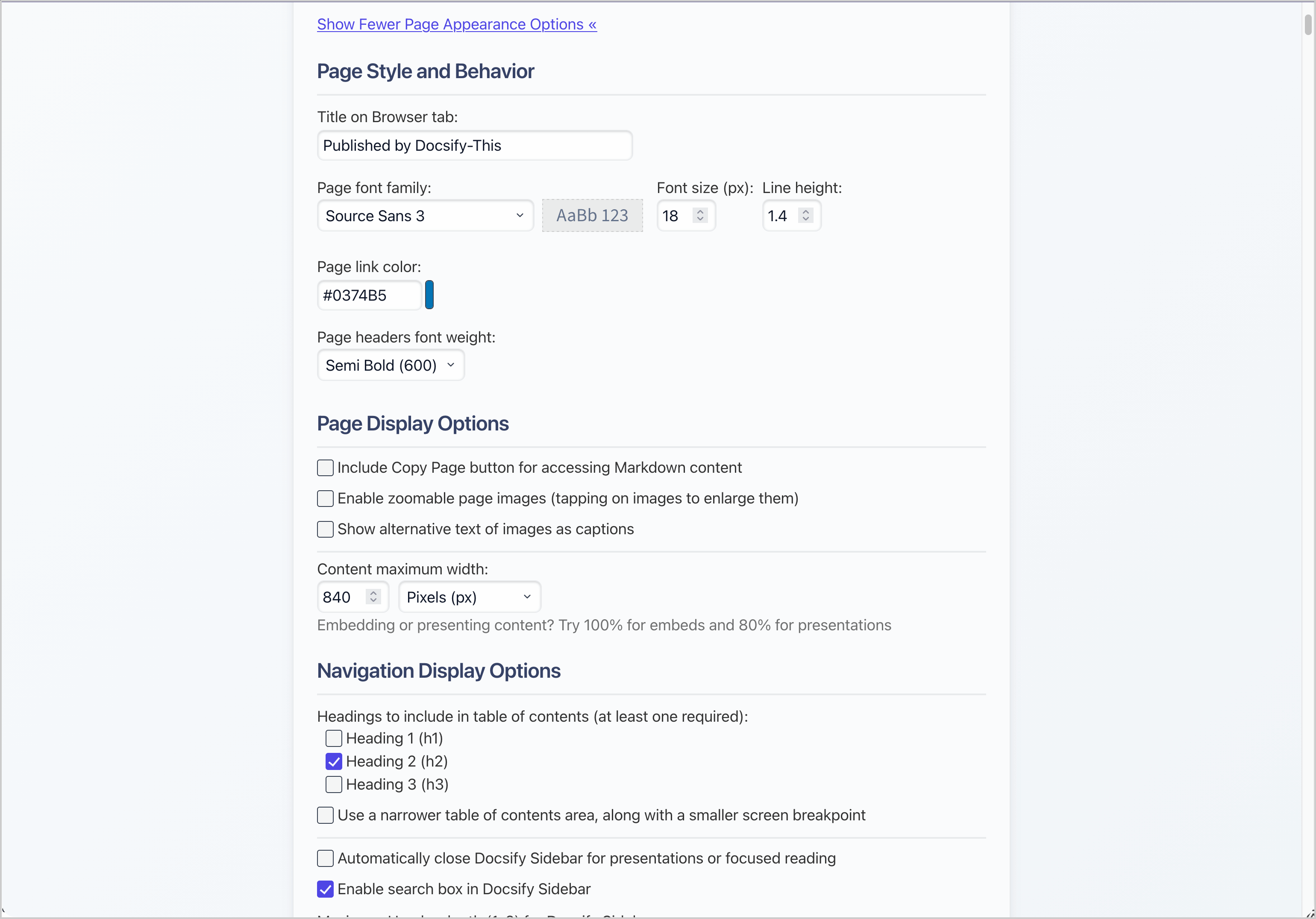The width and height of the screenshot is (1316, 919).
Task: Check the Heading 1 (h1) checkbox
Action: pos(334,738)
